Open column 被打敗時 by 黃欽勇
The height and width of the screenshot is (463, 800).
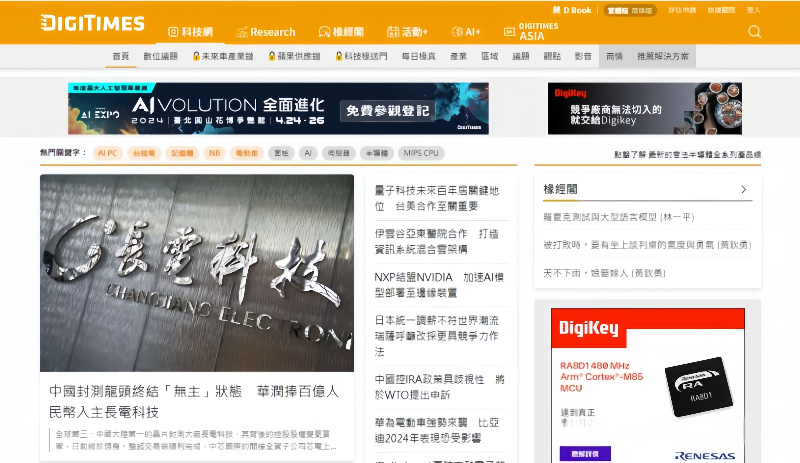click(647, 245)
